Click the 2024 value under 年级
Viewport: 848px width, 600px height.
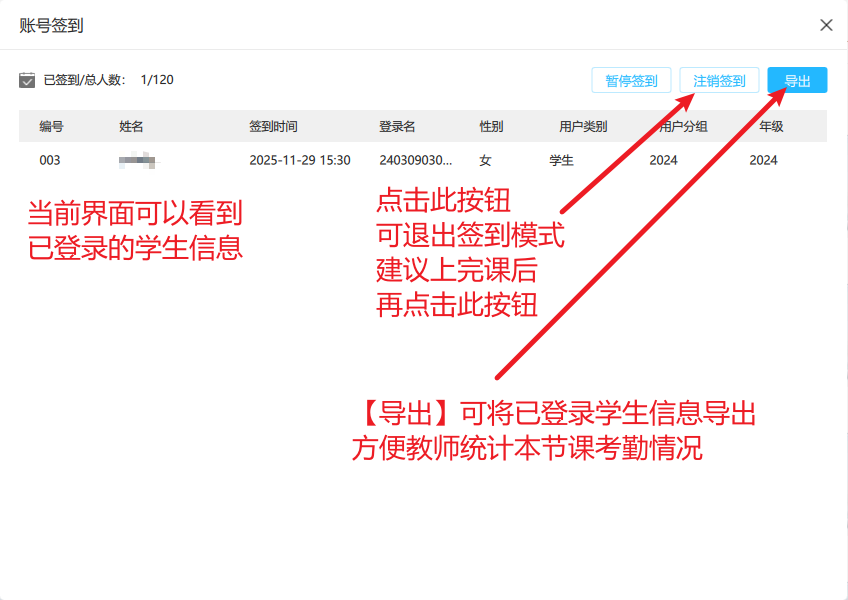(763, 160)
